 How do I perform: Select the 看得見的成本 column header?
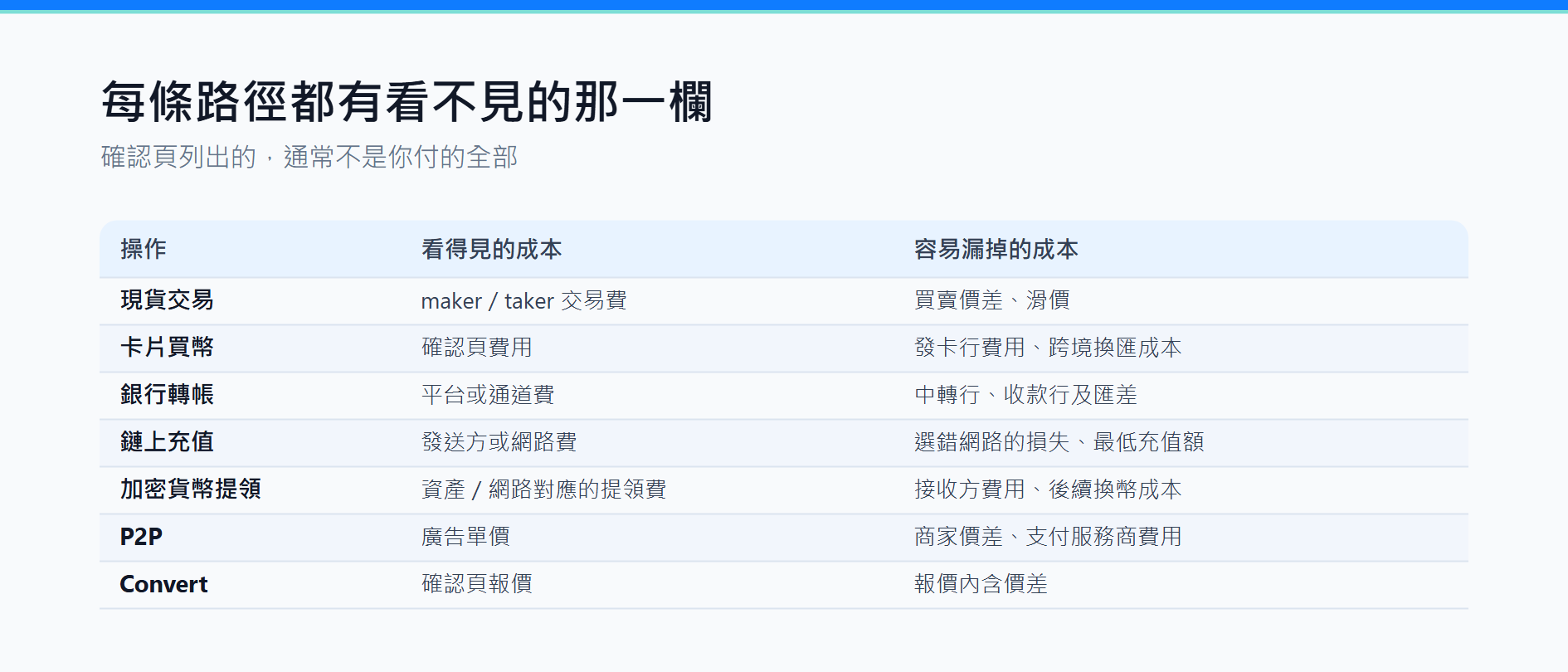pos(491,249)
